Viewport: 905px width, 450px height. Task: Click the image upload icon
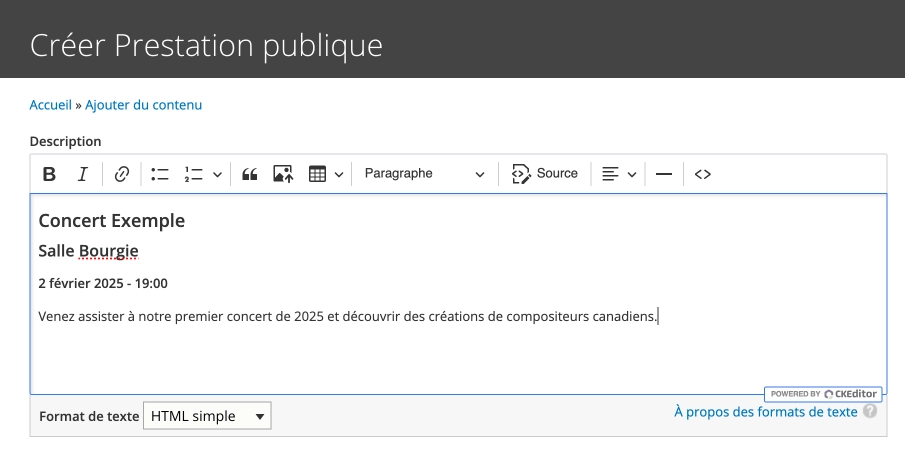(x=283, y=174)
